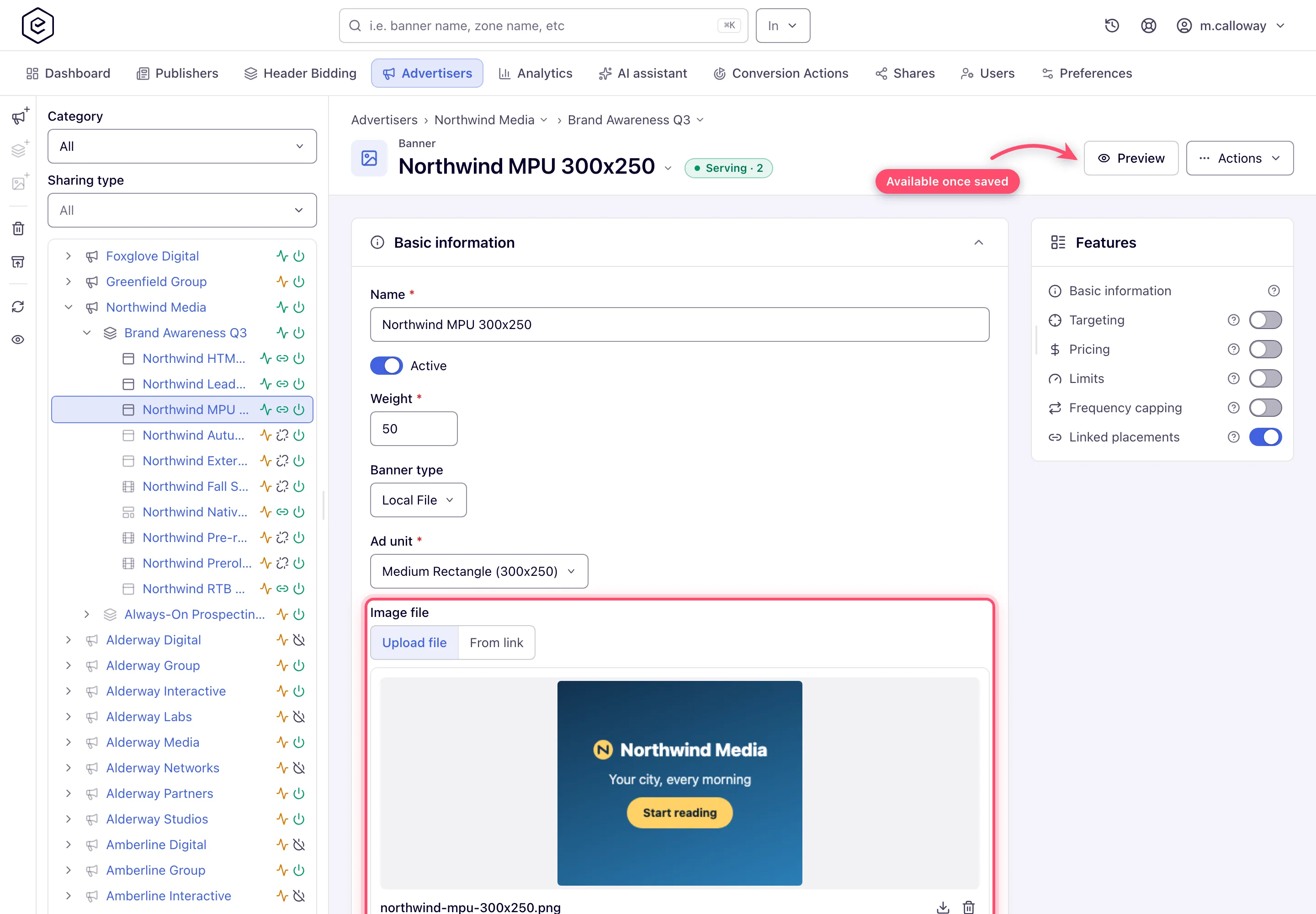
Task: Open the Analytics tab
Action: (535, 73)
